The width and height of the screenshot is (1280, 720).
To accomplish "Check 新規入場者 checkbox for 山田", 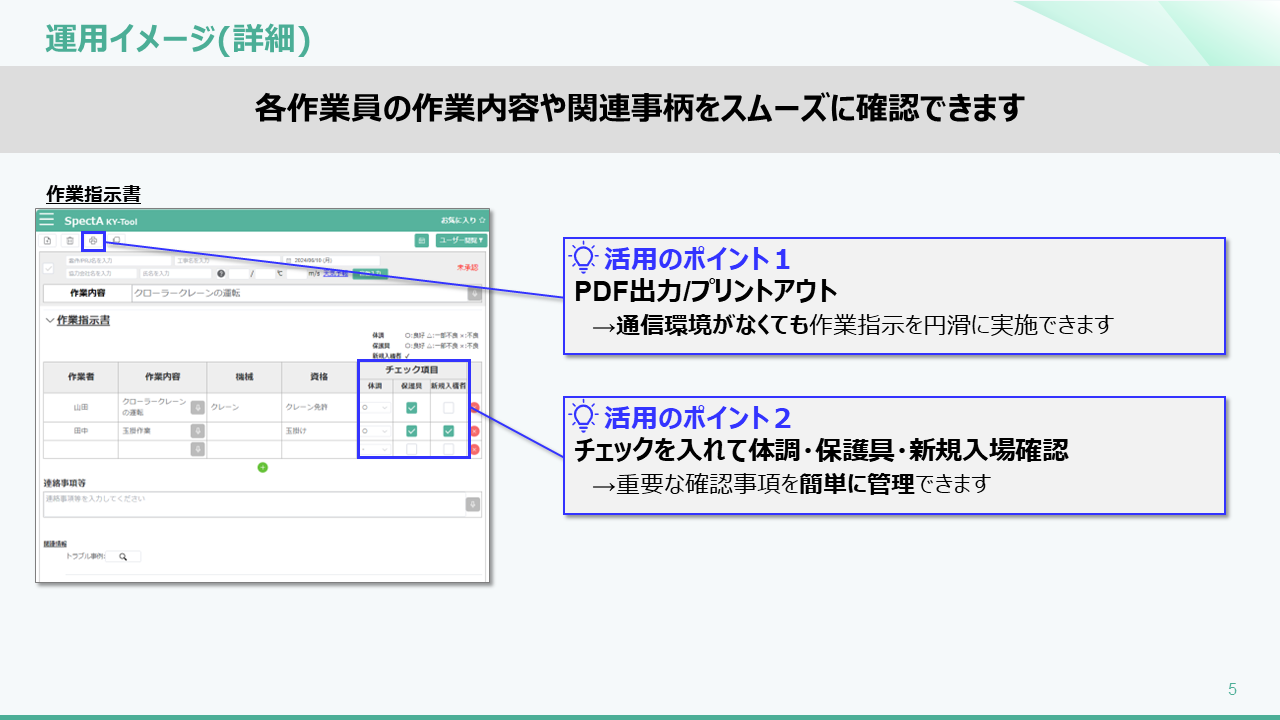I will pos(448,408).
